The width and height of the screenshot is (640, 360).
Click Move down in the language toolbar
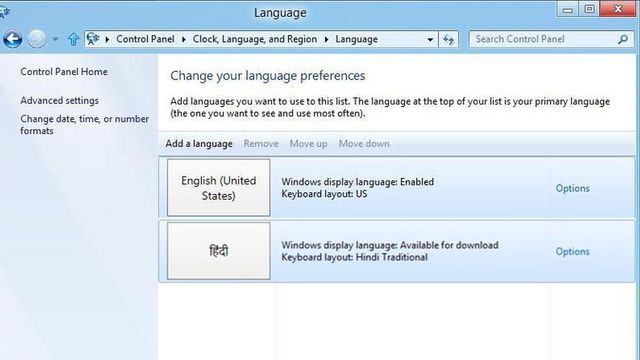364,144
